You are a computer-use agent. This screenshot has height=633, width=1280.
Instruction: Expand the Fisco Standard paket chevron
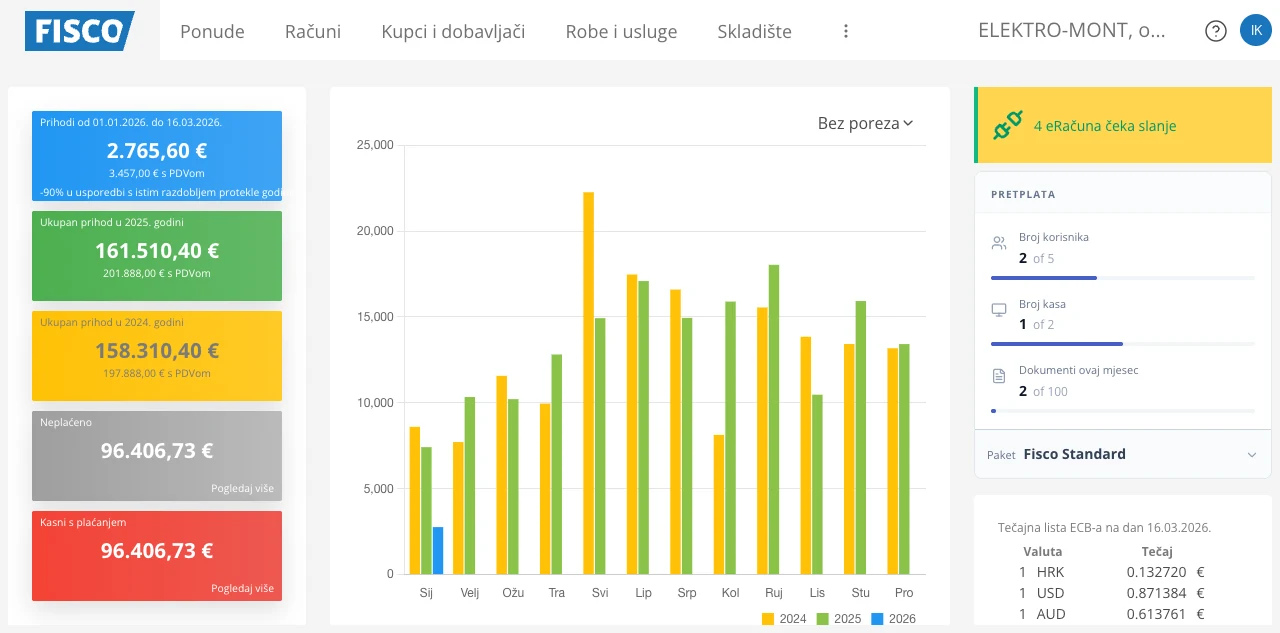(1252, 454)
